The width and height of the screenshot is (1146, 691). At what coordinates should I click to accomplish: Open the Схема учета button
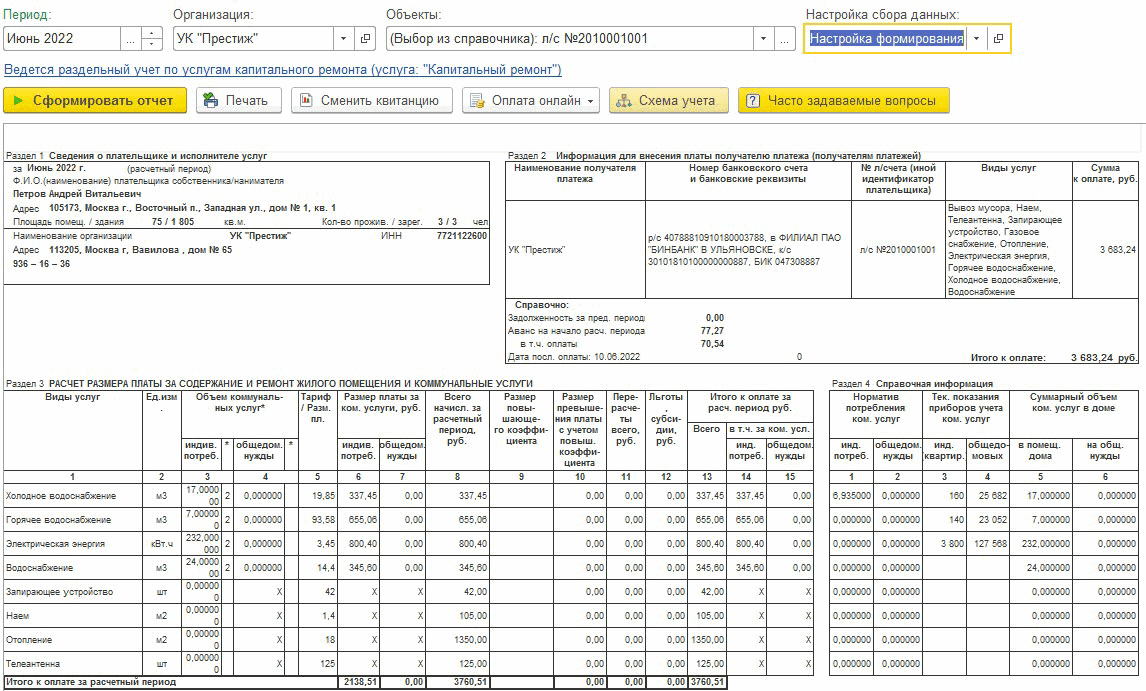coord(669,101)
